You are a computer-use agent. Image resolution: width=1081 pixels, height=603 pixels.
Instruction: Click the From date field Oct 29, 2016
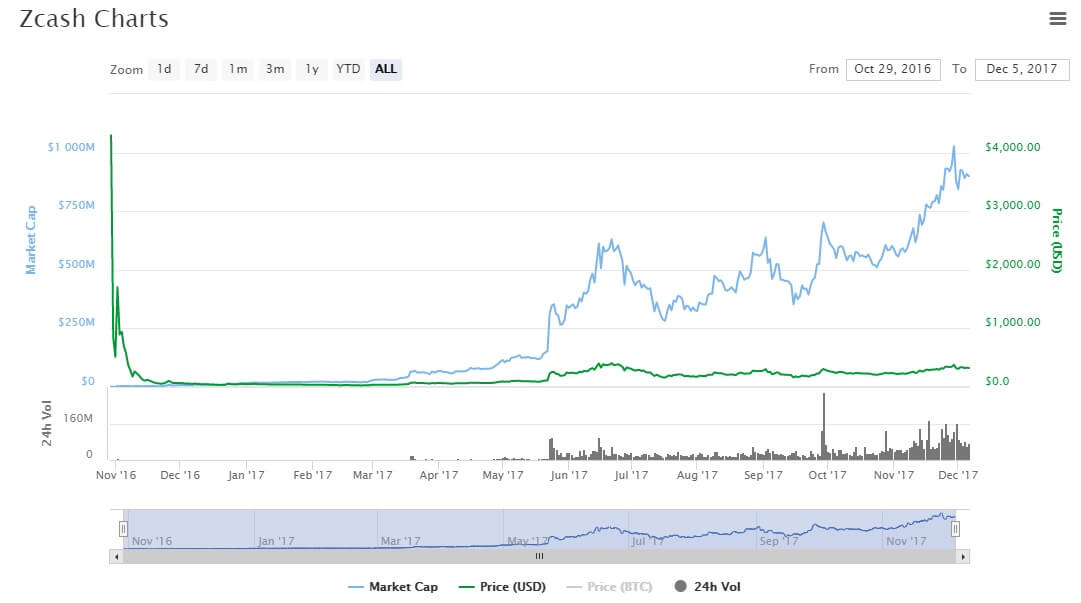893,69
